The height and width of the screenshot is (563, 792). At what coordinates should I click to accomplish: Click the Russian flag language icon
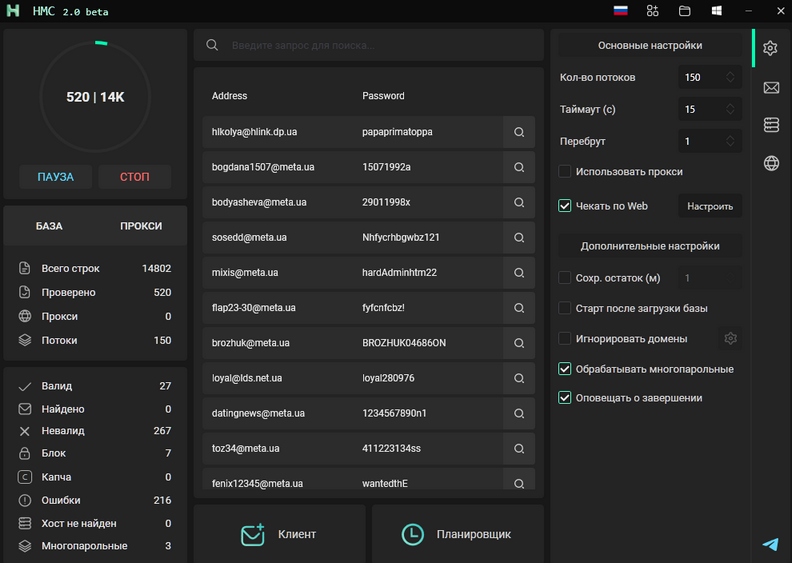(621, 11)
